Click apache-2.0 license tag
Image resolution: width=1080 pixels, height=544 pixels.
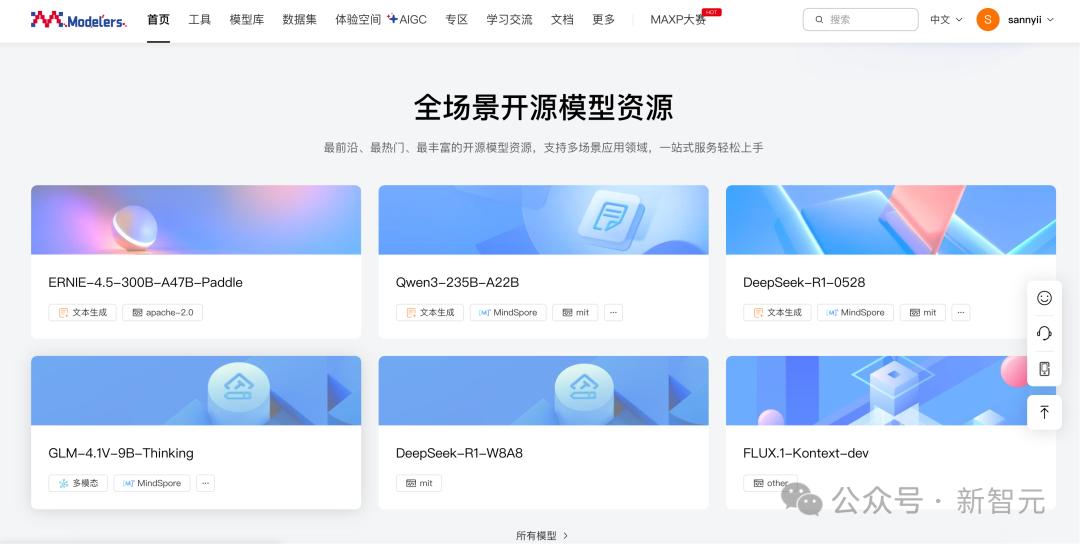tap(163, 313)
